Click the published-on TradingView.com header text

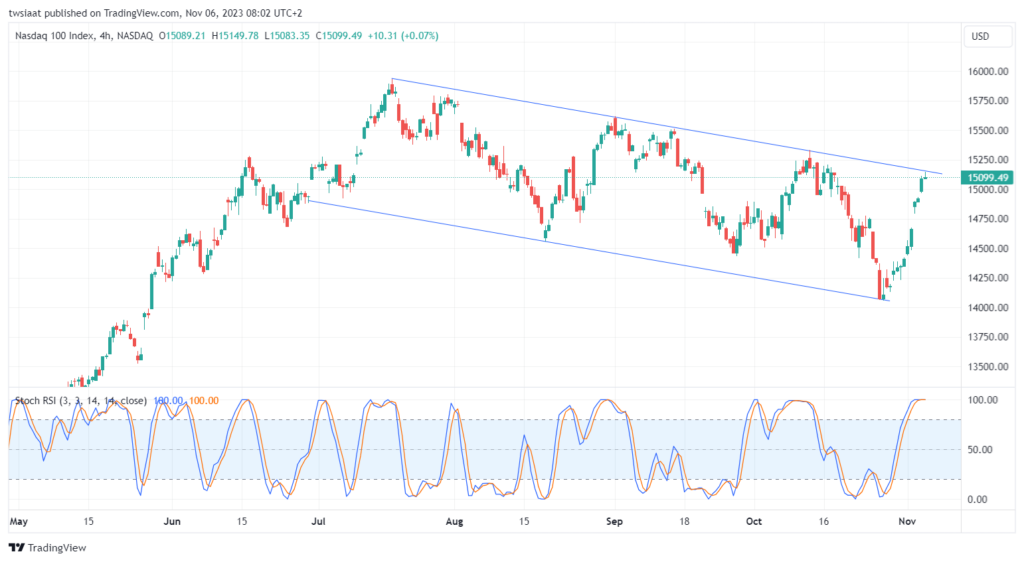155,13
